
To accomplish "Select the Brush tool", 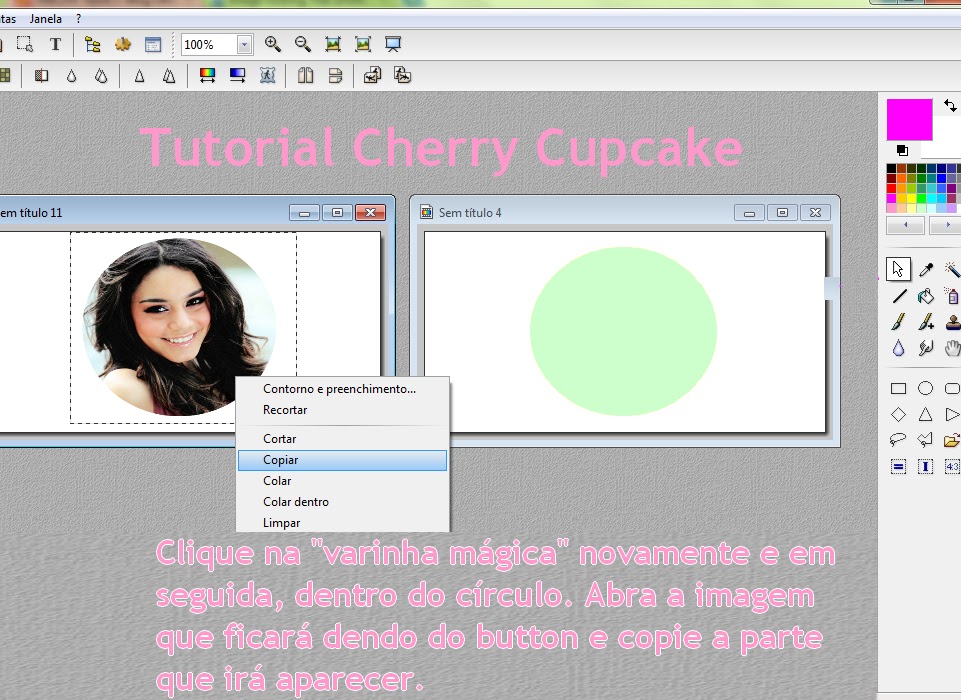I will click(898, 322).
